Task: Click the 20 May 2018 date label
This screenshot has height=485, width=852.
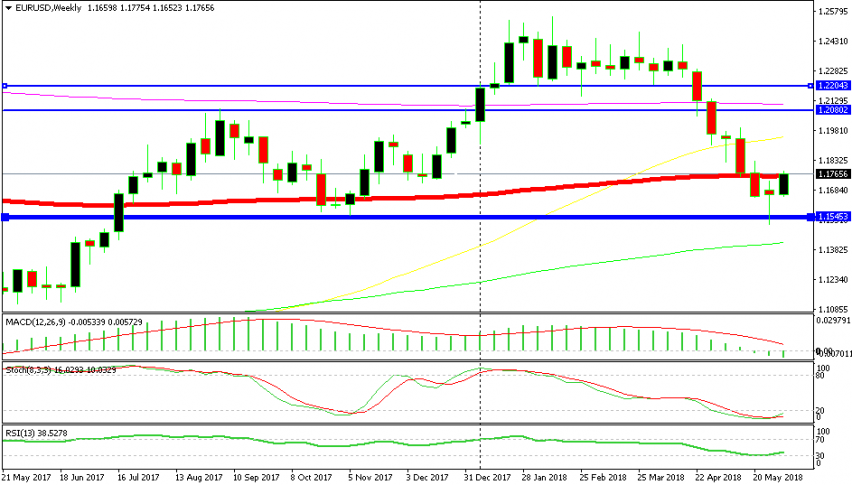Action: 778,477
